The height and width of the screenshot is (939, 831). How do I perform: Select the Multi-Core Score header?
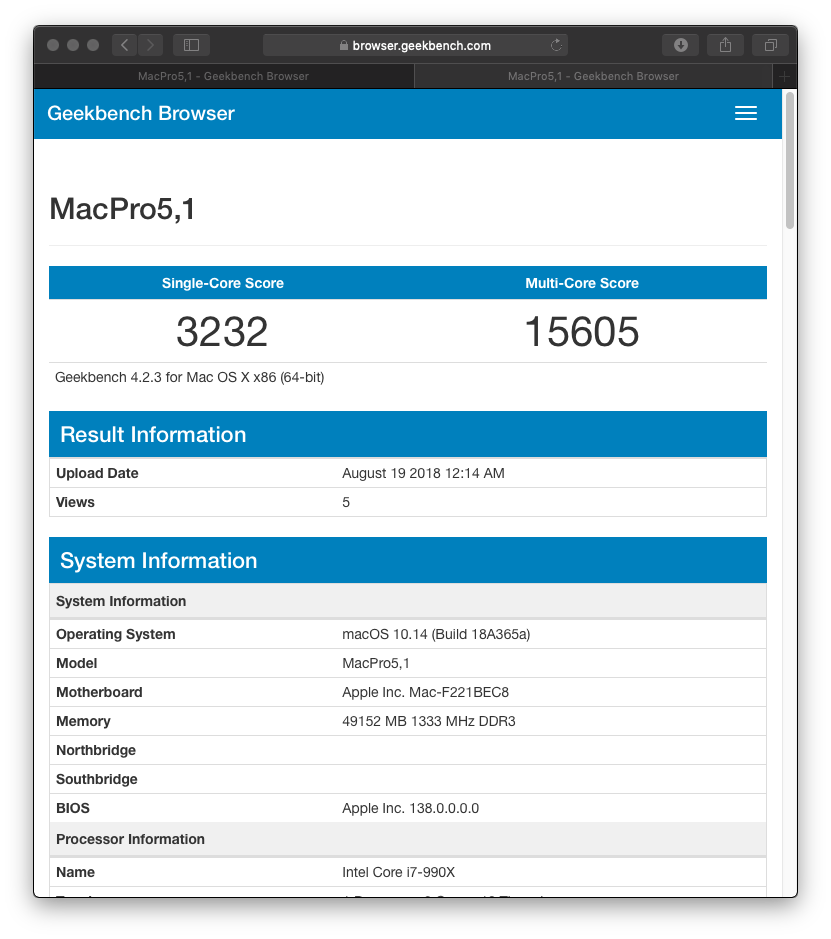coord(582,283)
